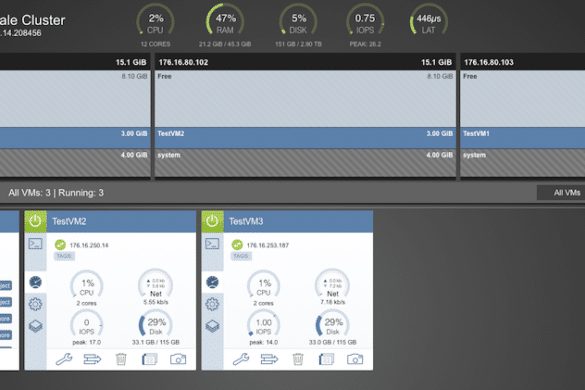Click TestVM3 TAGS label
This screenshot has width=585, height=390.
coord(241,256)
